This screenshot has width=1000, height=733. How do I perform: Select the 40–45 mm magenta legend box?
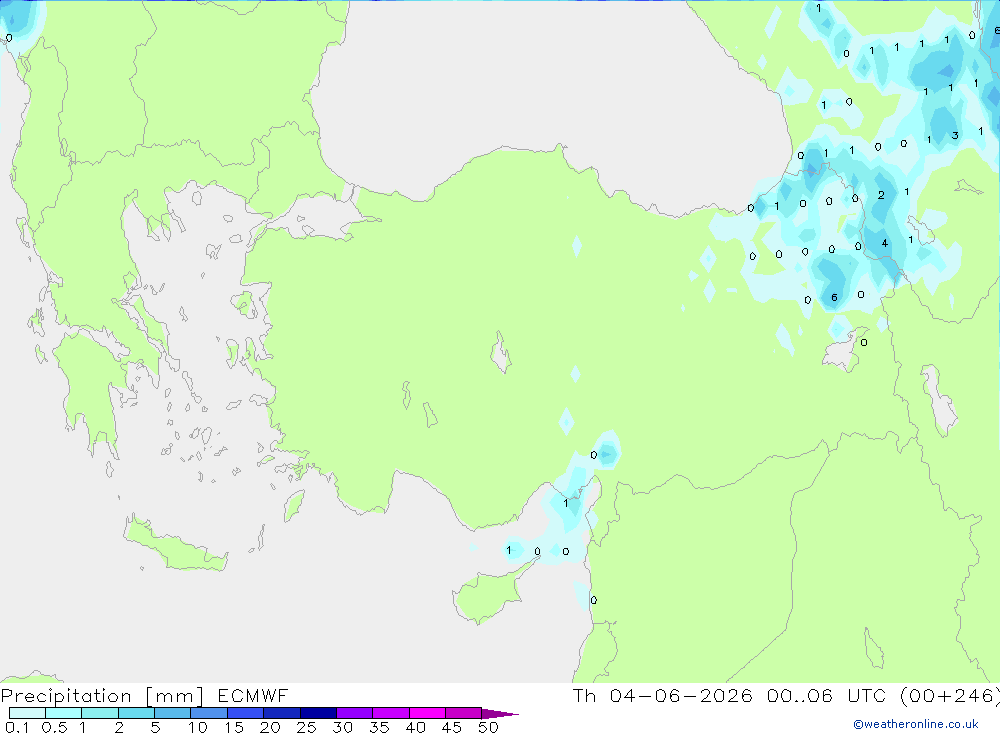tap(427, 713)
